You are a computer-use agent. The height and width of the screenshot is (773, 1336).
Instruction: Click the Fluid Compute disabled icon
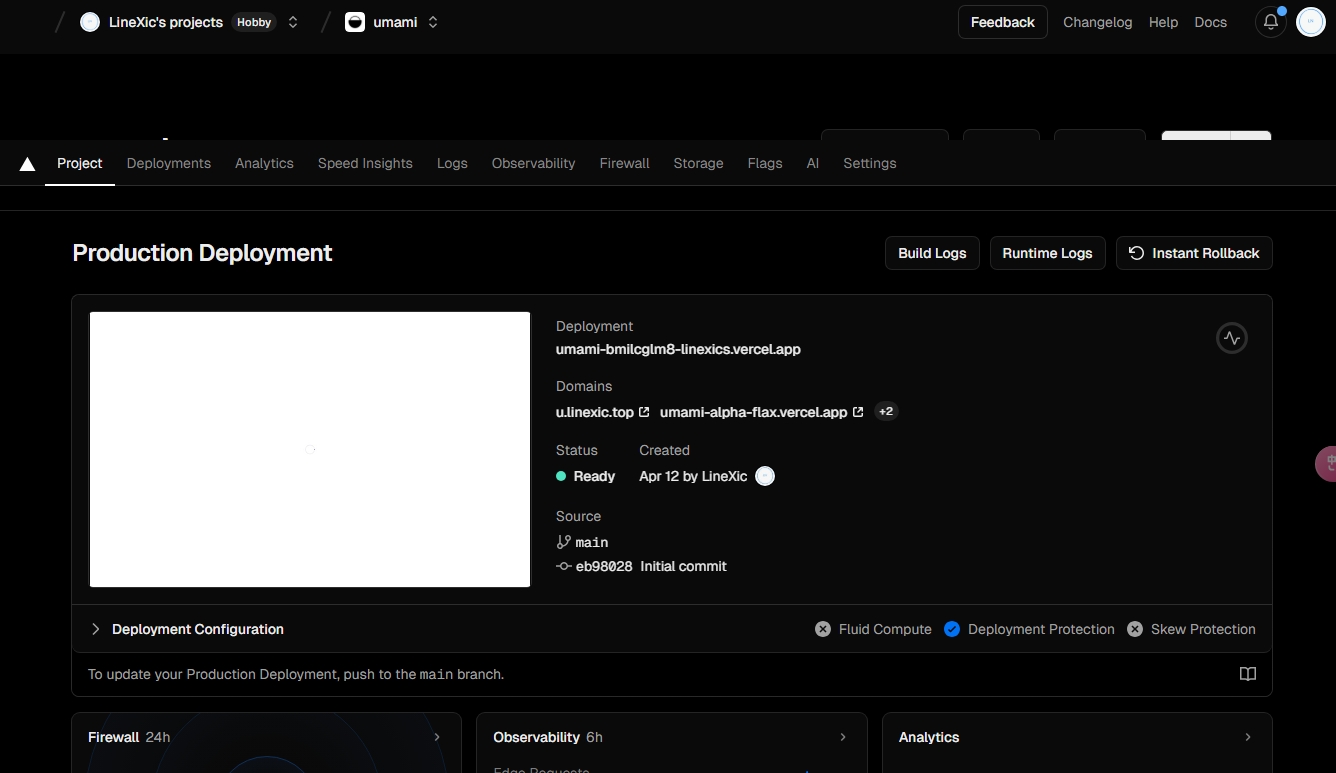(x=823, y=629)
